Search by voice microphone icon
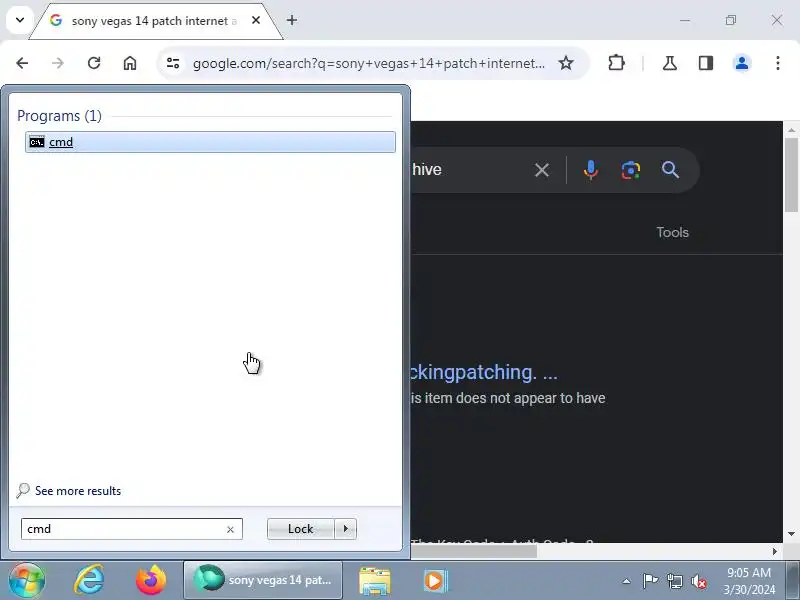This screenshot has width=800, height=600. 591,170
